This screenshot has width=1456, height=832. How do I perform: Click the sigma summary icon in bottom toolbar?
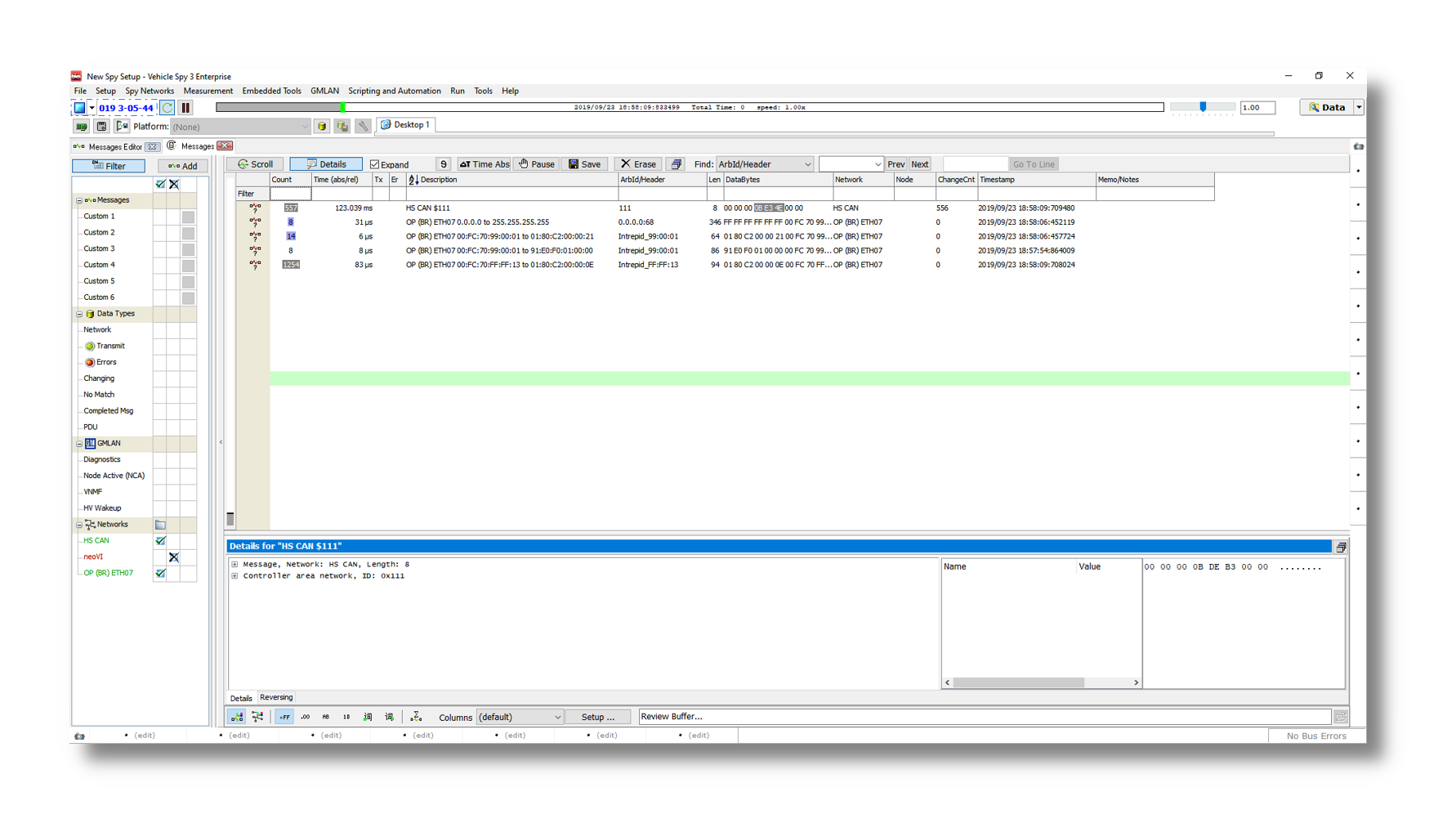[x=416, y=717]
